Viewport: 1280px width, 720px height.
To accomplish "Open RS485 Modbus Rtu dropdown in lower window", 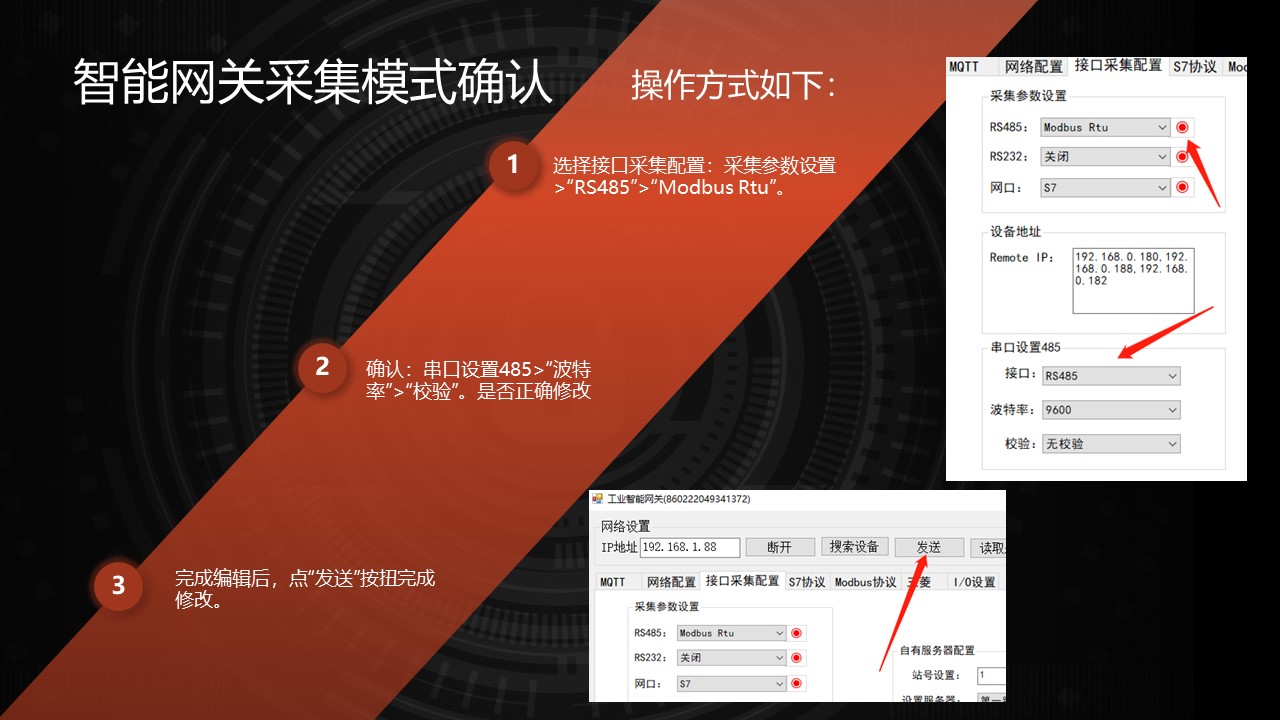I will point(732,633).
